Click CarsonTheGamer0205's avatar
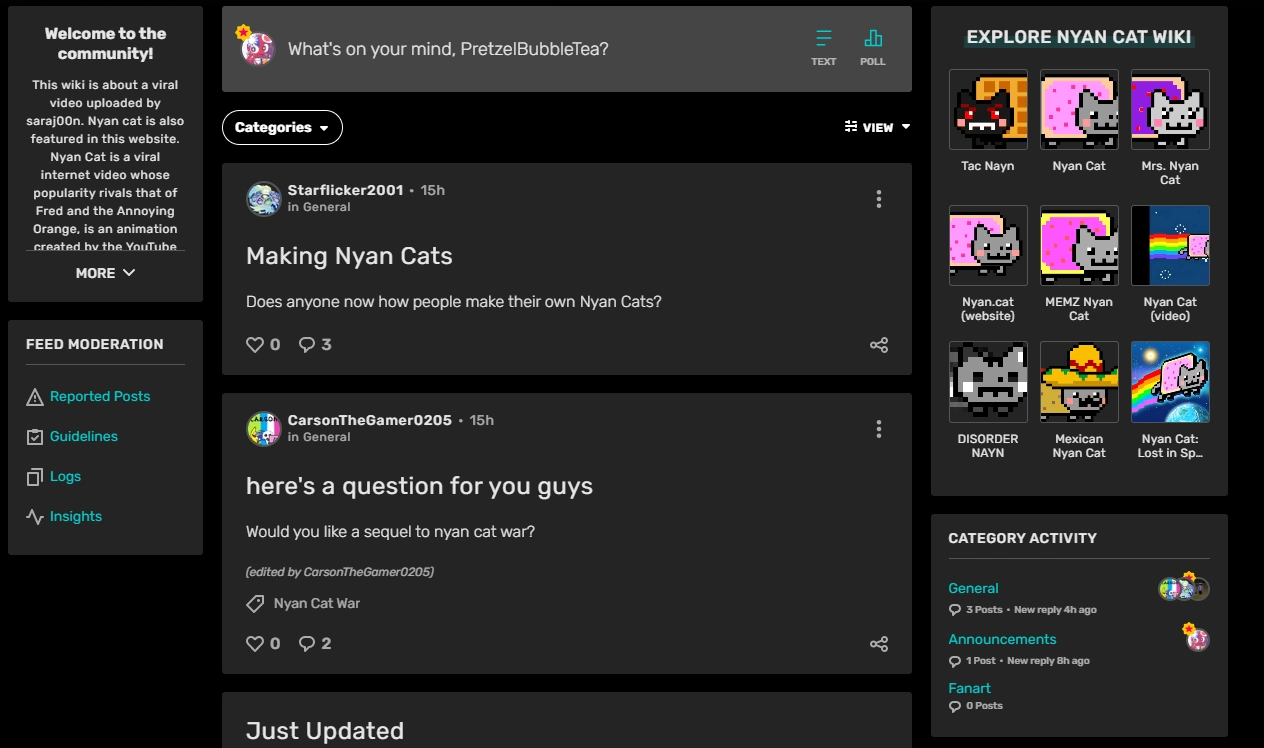Screen dimensions: 1264x748 click(264, 428)
